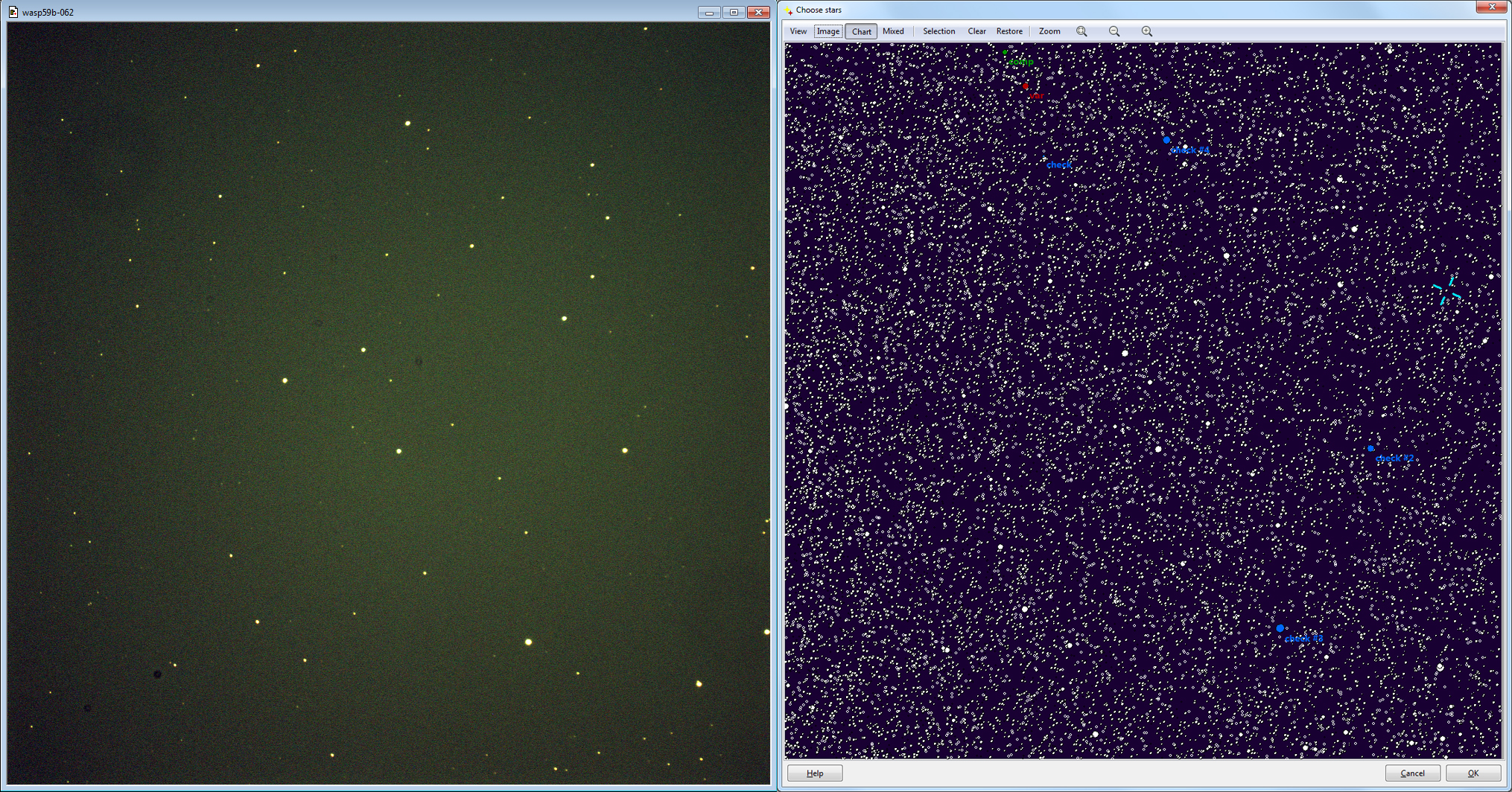1512x792 pixels.
Task: Close the Choose stars dialog window
Action: pos(1491,7)
